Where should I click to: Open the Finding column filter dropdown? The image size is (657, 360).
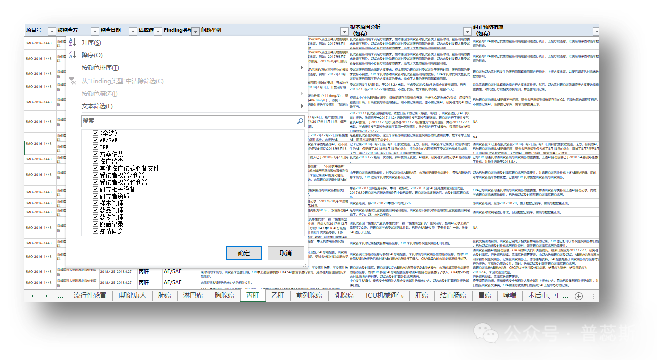195,31
